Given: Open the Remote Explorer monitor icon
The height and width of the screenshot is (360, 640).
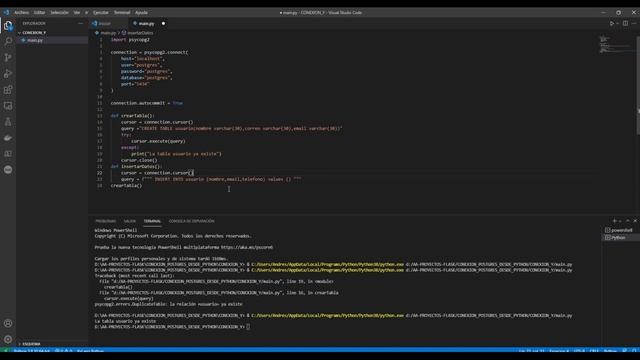Looking at the screenshot, I should coord(8,106).
